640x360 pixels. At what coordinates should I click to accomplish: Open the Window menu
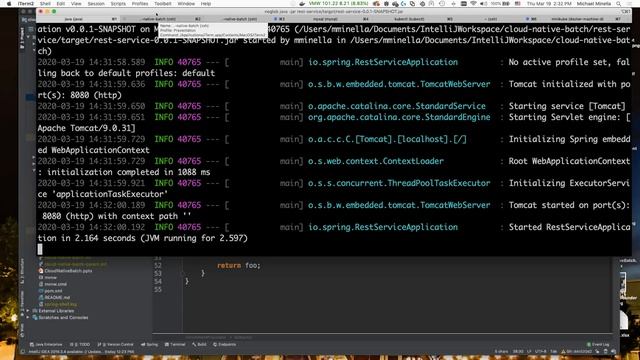[x=186, y=4]
